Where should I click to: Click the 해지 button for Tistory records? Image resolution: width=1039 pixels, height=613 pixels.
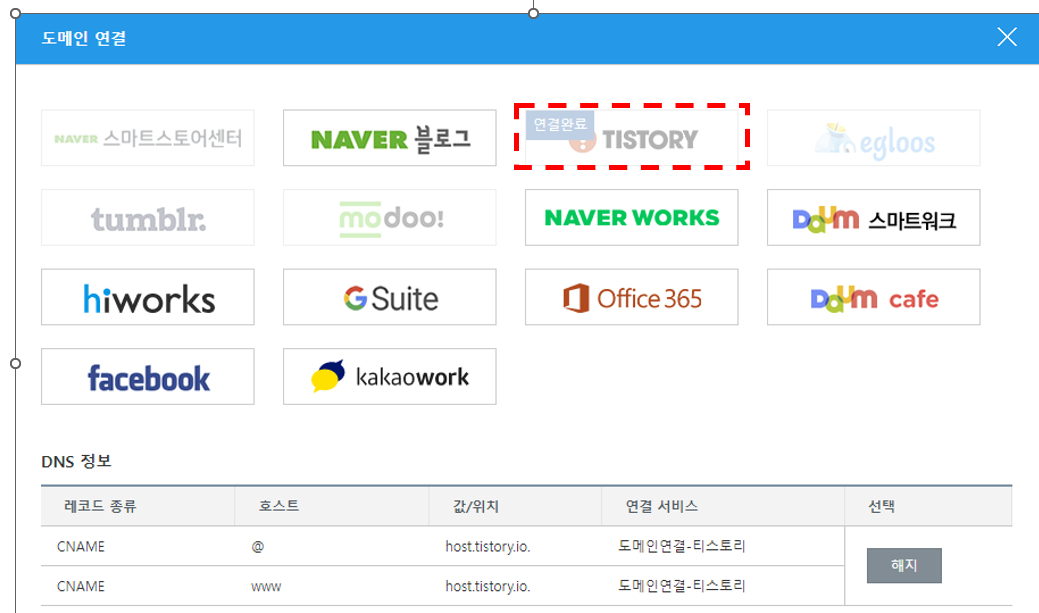pos(904,565)
